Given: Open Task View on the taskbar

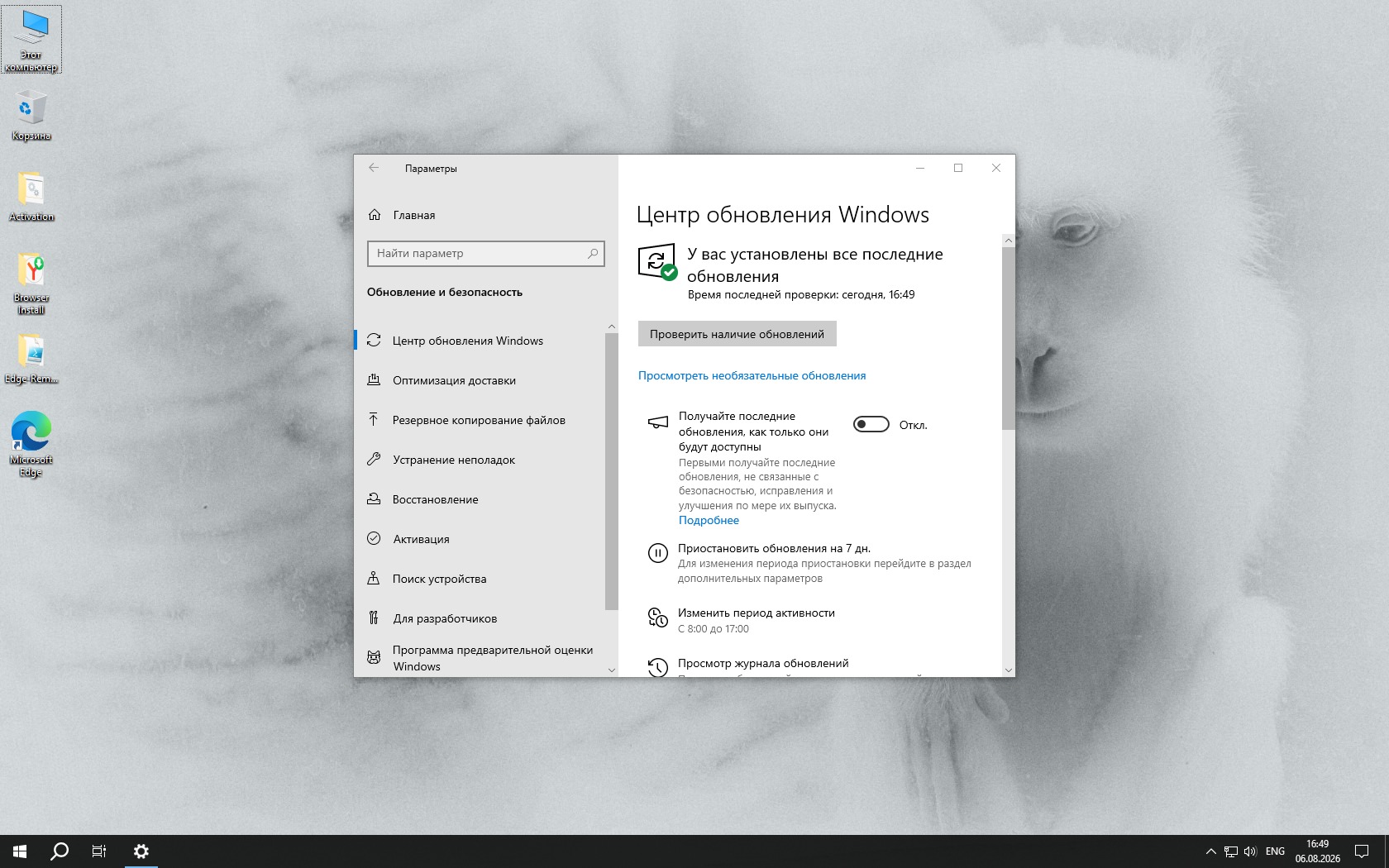Looking at the screenshot, I should point(99,851).
